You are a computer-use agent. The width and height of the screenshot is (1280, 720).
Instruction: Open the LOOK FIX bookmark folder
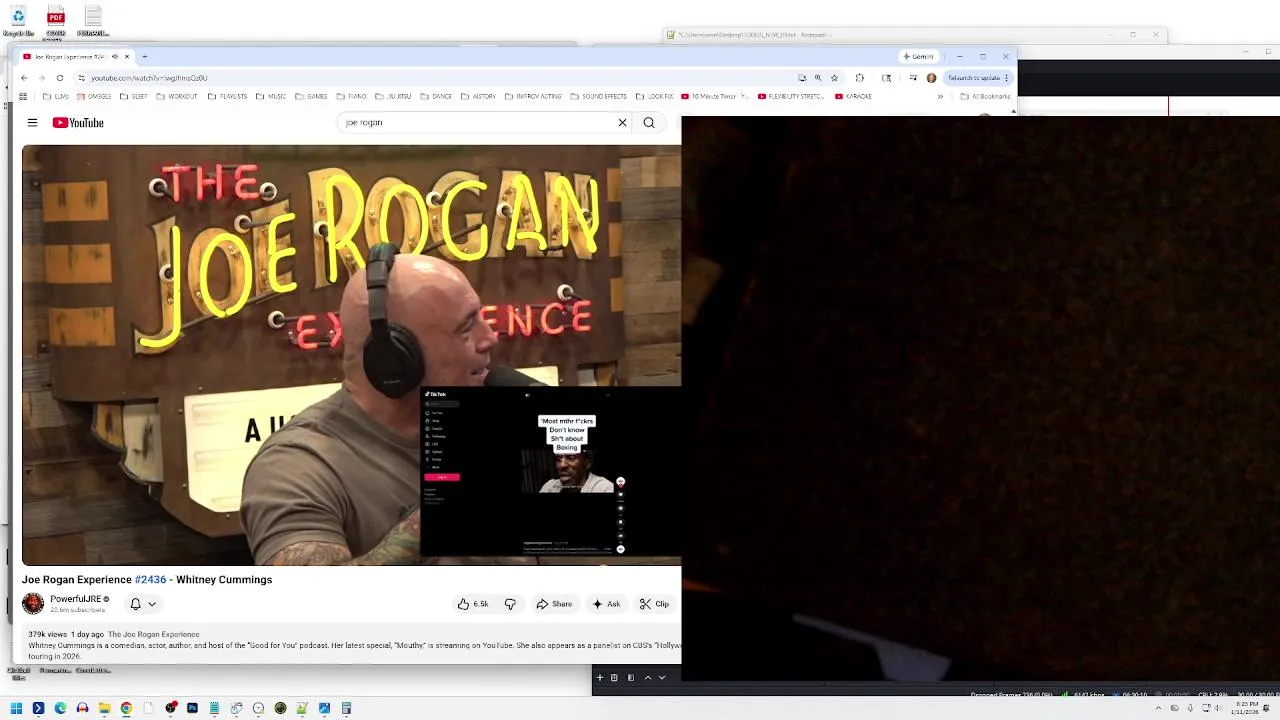pos(654,97)
